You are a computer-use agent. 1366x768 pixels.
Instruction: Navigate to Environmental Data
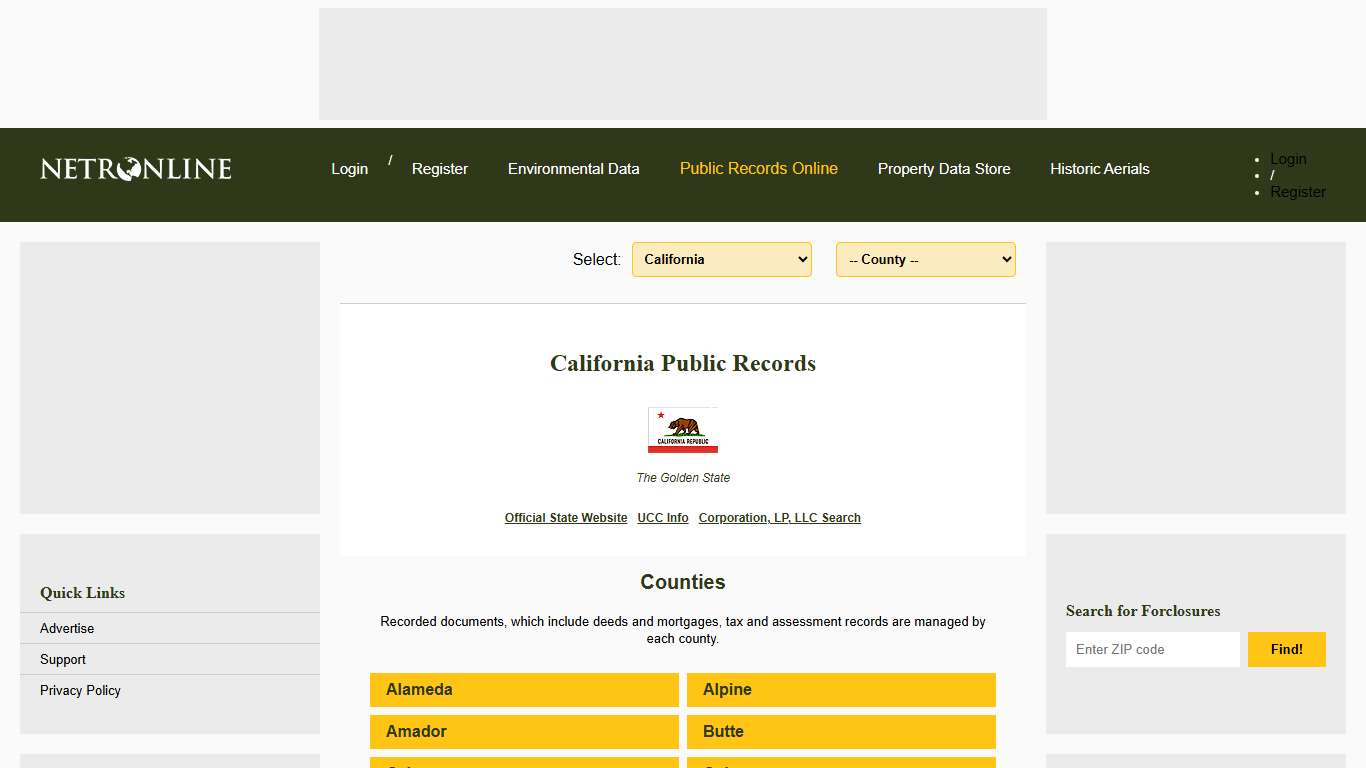click(574, 169)
